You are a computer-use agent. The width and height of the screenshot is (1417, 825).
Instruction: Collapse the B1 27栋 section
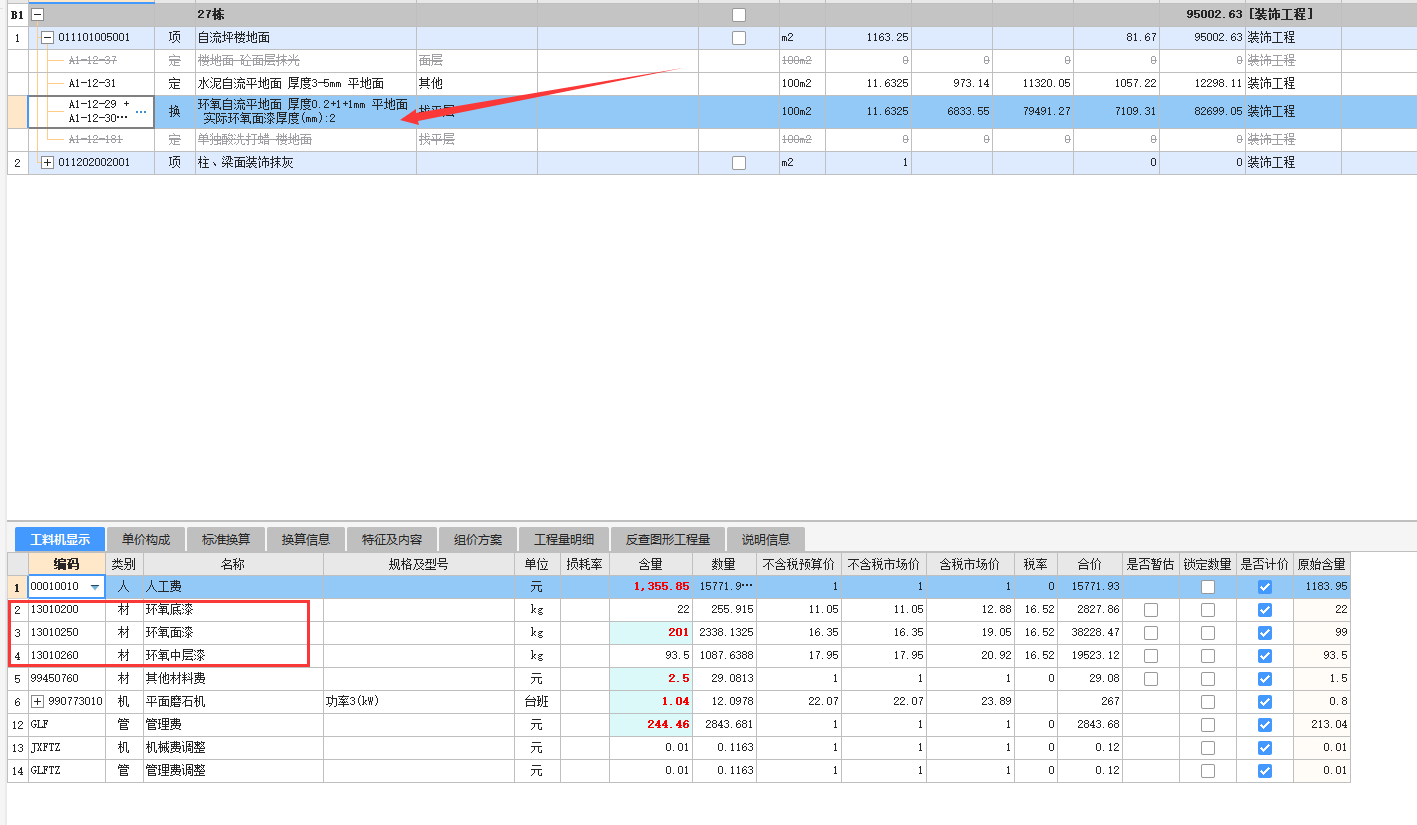click(x=37, y=15)
